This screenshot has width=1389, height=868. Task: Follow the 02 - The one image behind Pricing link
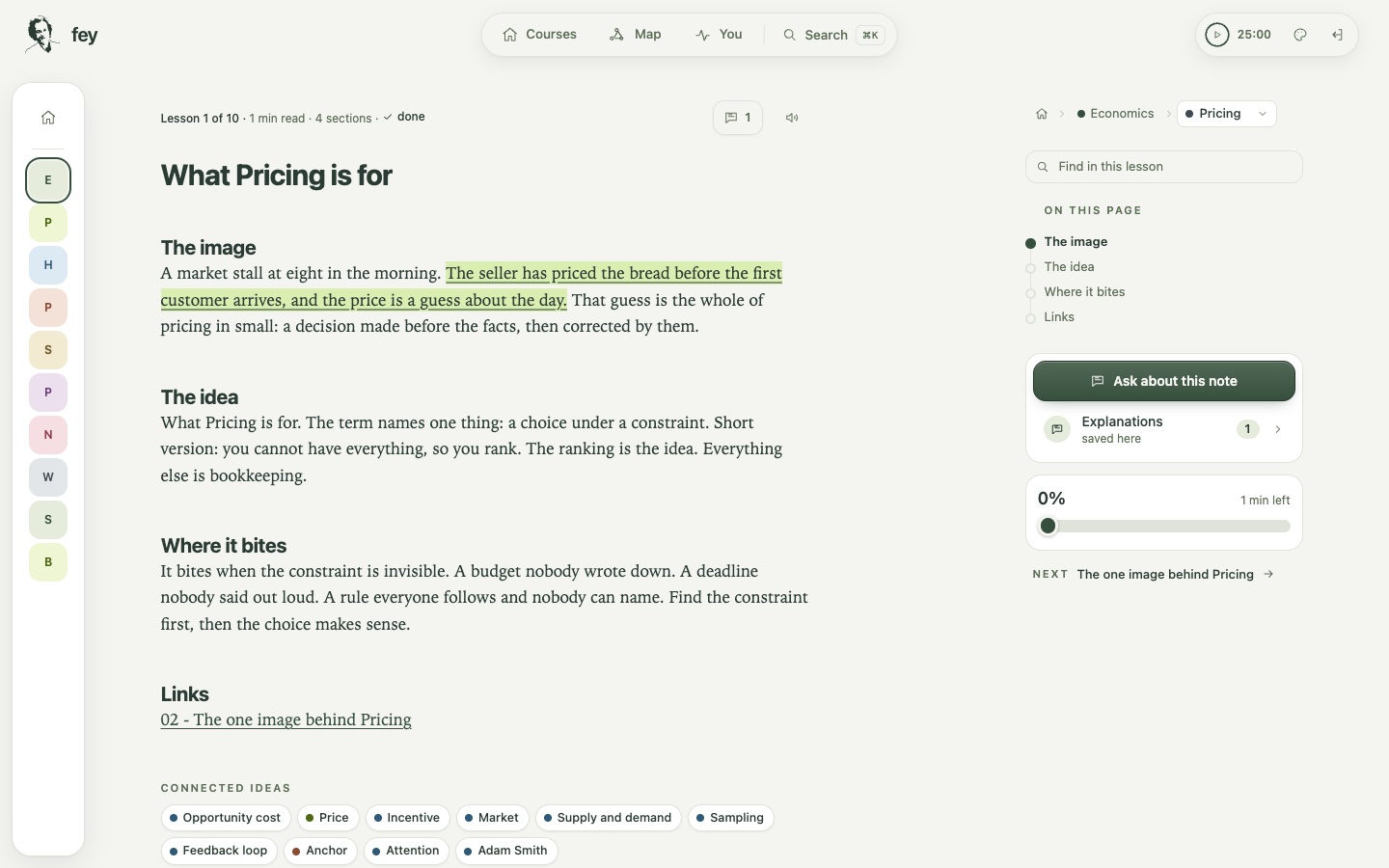click(286, 719)
